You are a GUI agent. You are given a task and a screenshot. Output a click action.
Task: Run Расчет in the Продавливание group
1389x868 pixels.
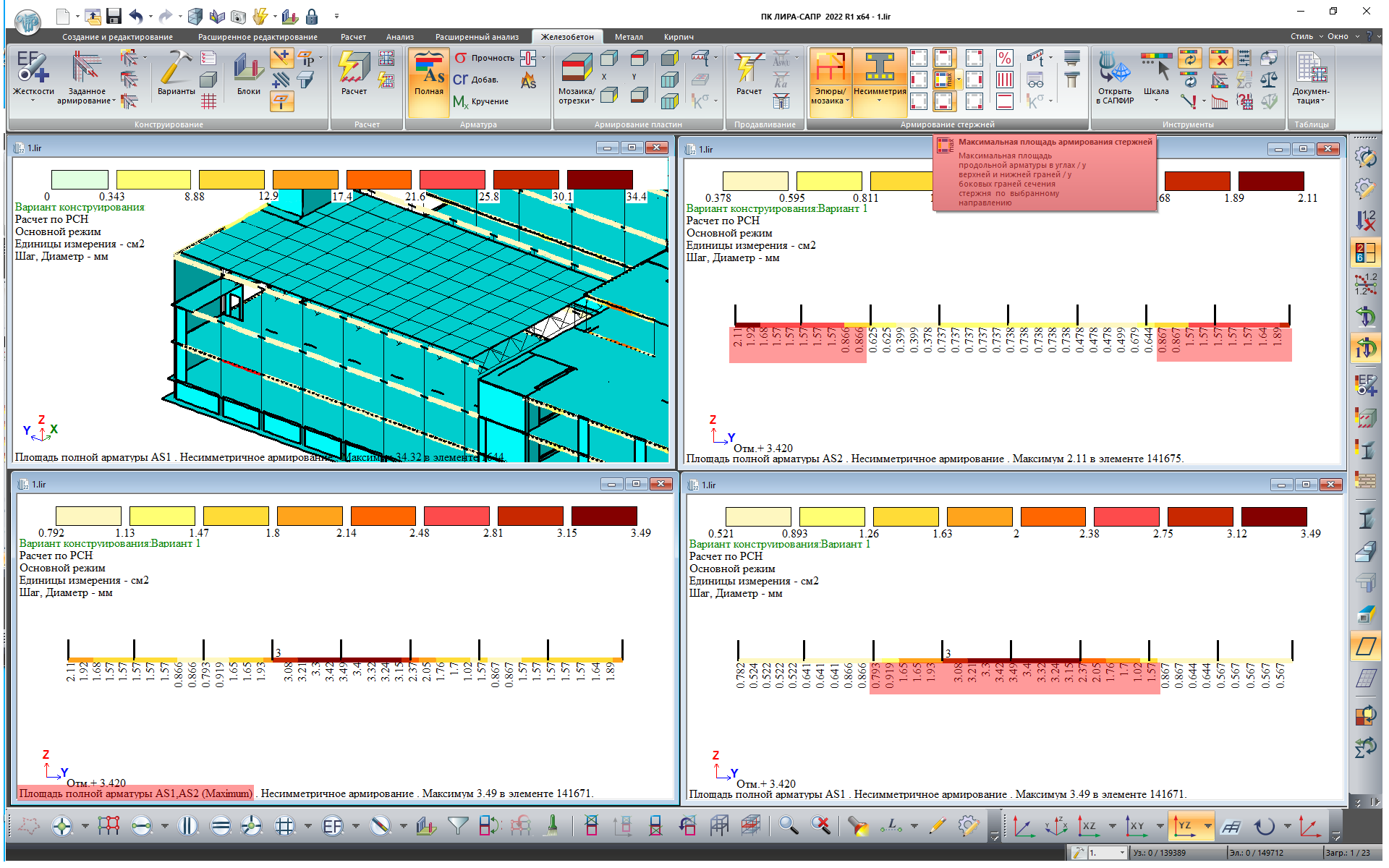(749, 71)
